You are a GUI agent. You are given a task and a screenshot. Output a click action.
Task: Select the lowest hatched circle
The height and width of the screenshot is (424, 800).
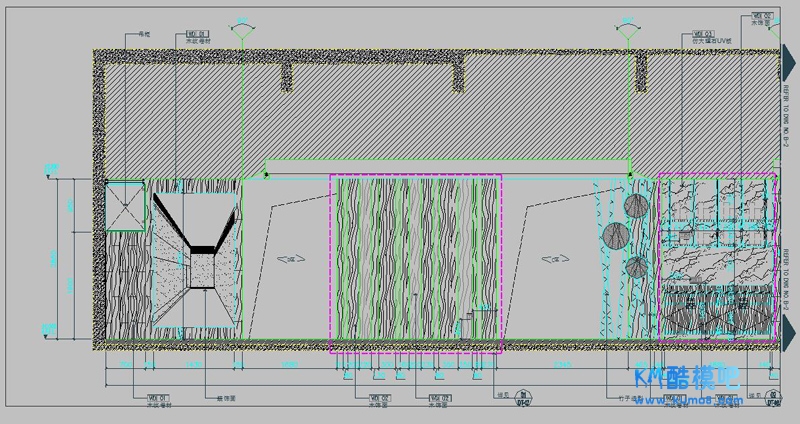[x=634, y=267]
